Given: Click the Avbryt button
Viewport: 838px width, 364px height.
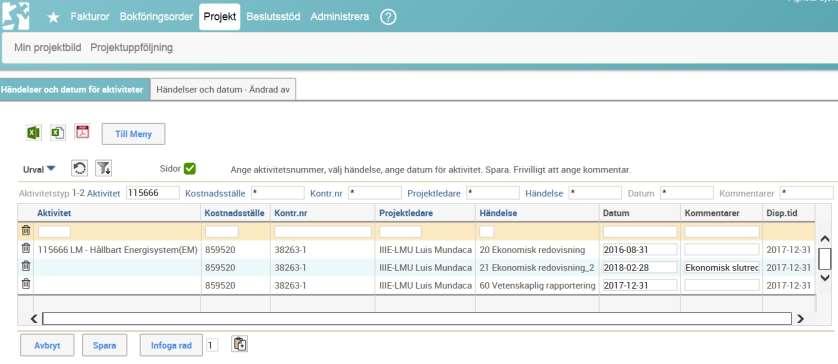Looking at the screenshot, I should 47,345.
